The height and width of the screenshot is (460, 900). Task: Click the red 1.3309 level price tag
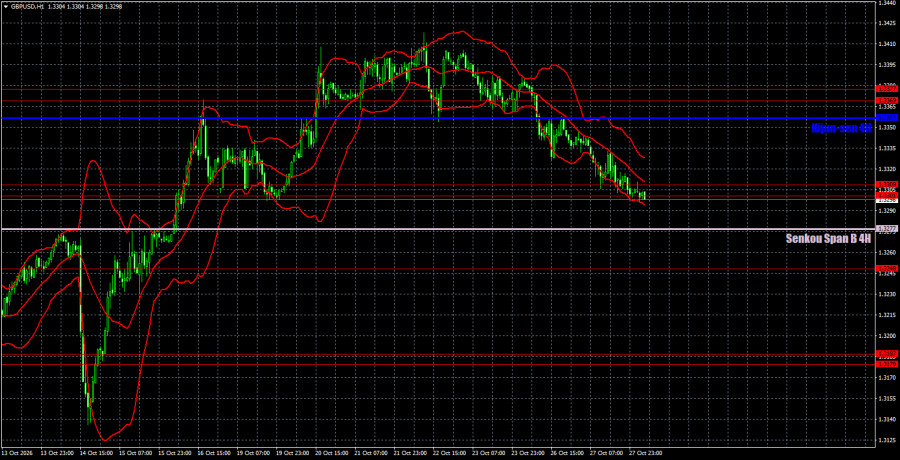[x=887, y=184]
